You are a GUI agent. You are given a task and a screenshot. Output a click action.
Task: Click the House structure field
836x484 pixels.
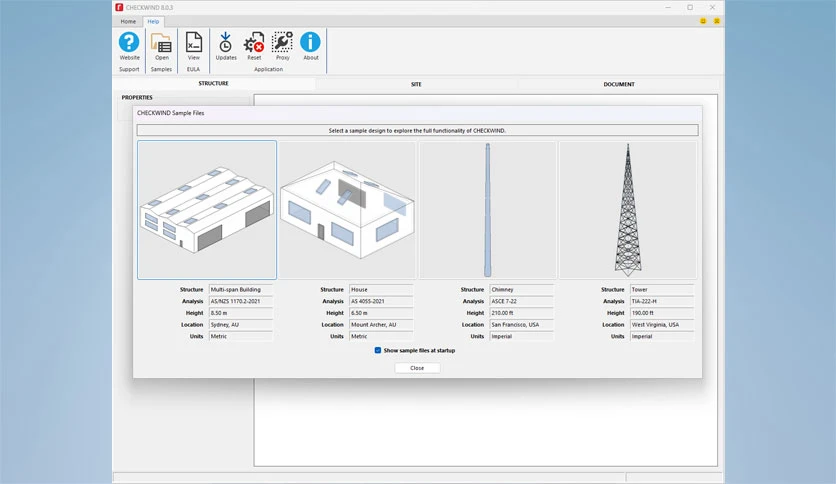(381, 289)
